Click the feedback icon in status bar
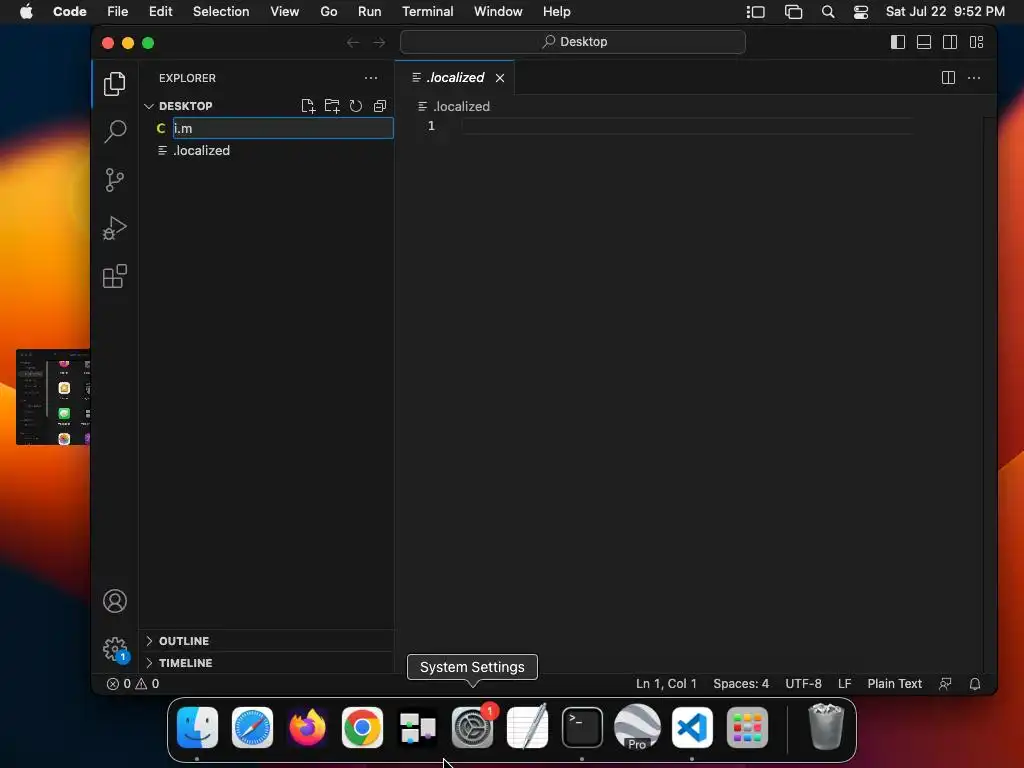 click(x=945, y=684)
